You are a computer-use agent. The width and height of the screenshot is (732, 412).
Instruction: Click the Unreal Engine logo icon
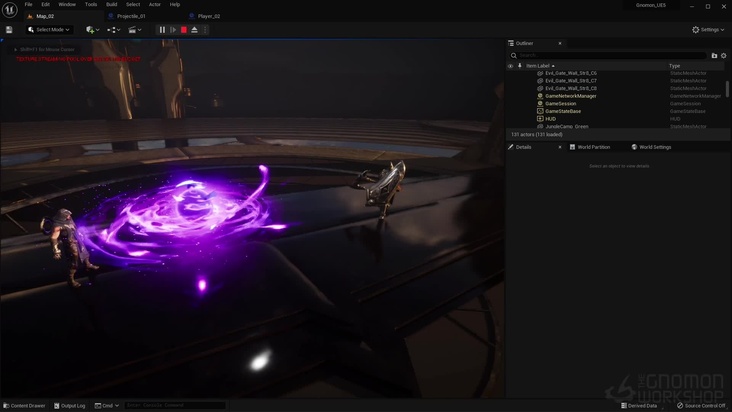click(9, 9)
